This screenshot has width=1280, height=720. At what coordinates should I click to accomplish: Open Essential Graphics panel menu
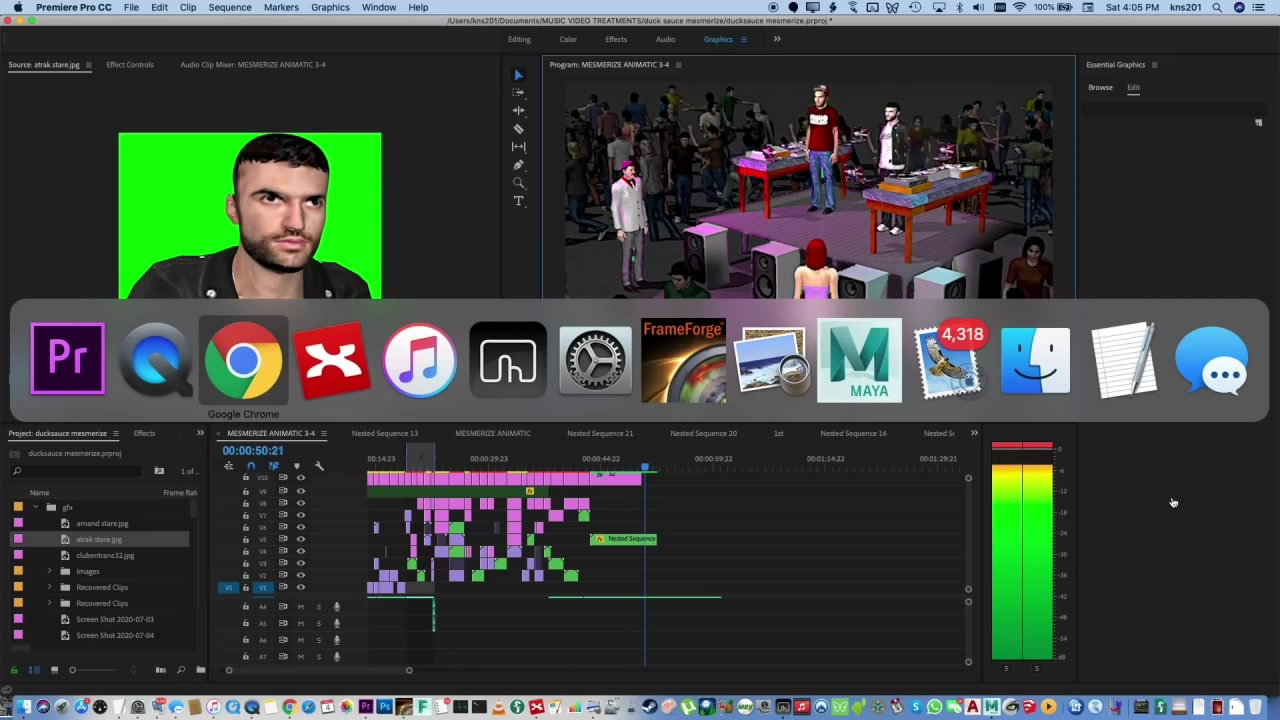[1154, 65]
